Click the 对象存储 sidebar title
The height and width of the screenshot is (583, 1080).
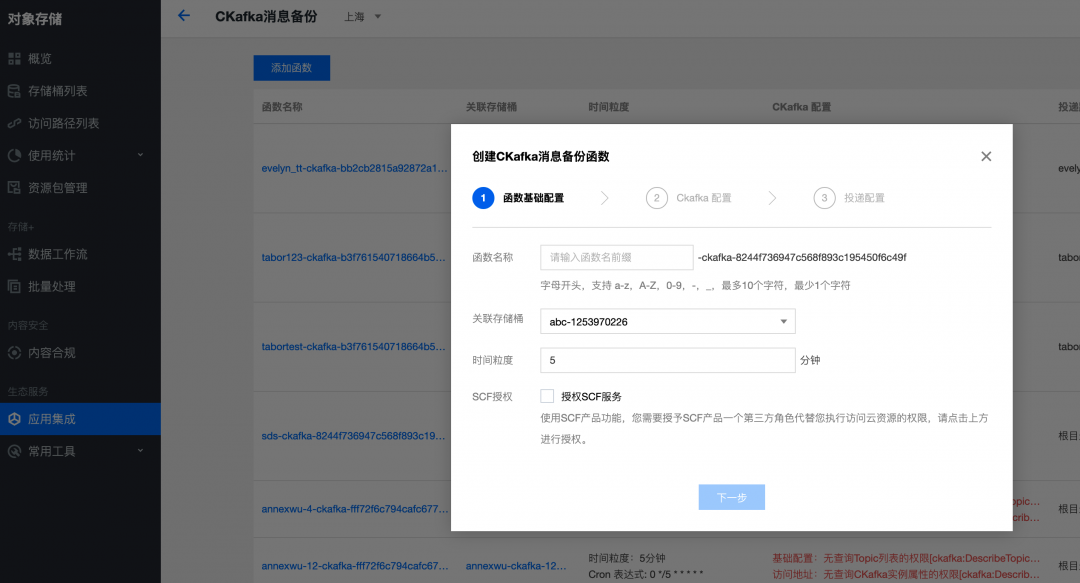tap(34, 19)
